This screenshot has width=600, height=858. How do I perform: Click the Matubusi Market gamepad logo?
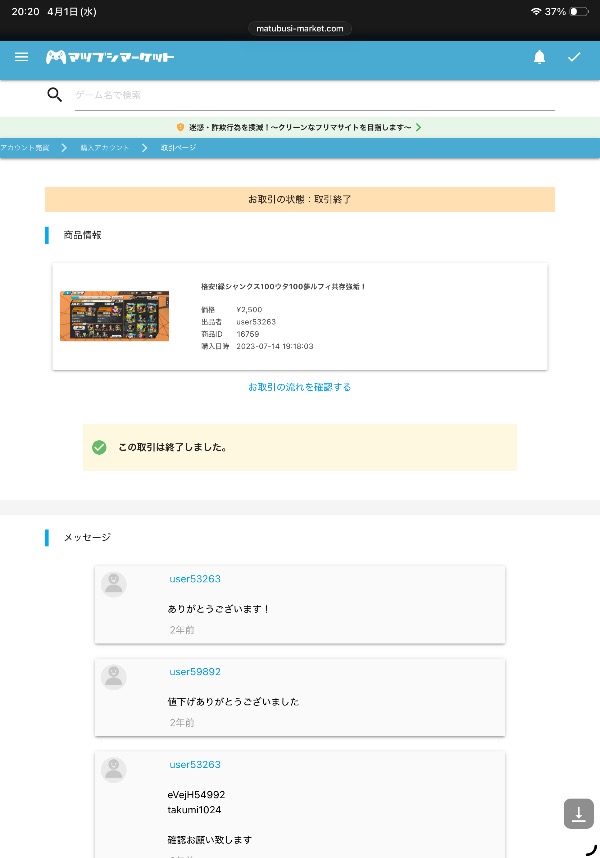pos(57,57)
